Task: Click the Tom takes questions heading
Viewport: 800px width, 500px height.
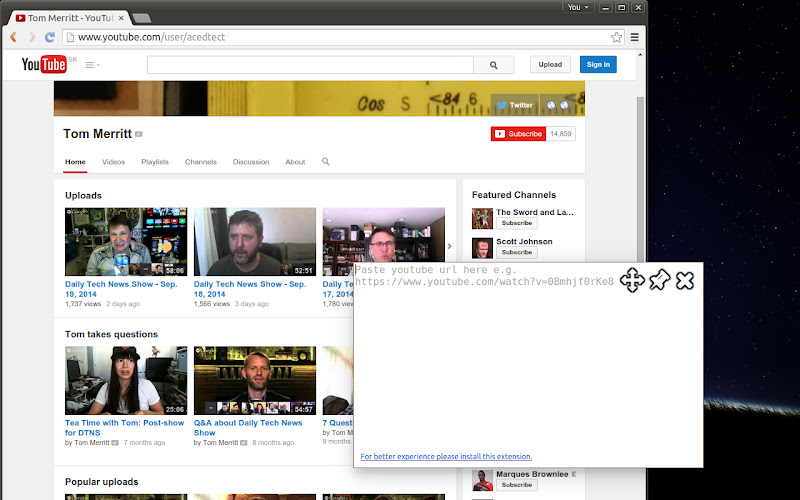Action: click(x=111, y=334)
